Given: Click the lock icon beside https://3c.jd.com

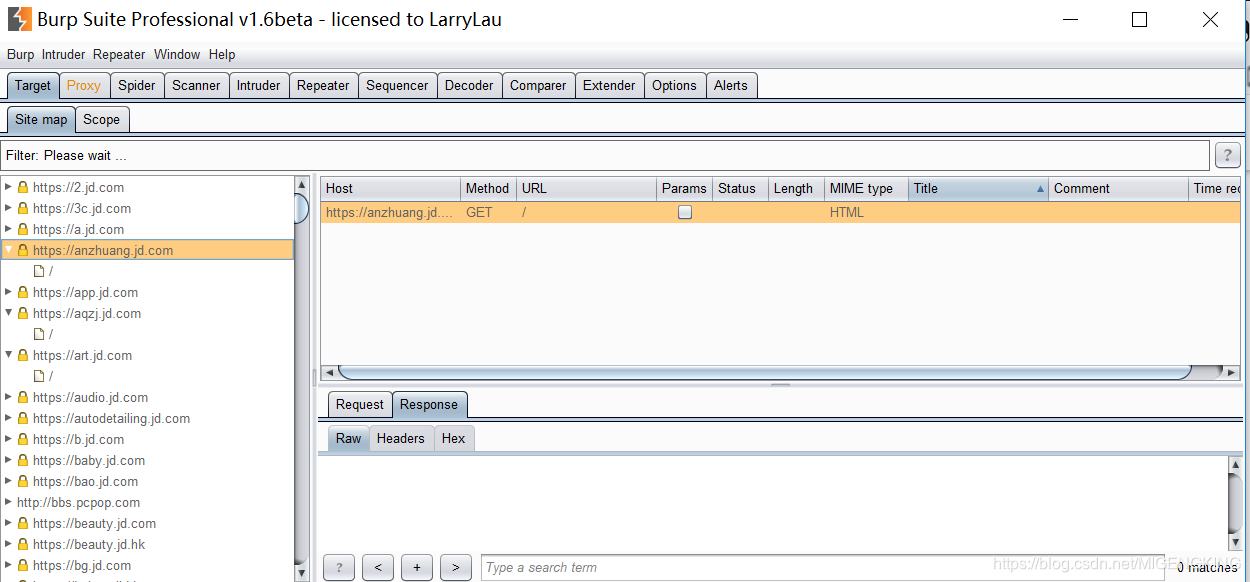Looking at the screenshot, I should [x=23, y=208].
